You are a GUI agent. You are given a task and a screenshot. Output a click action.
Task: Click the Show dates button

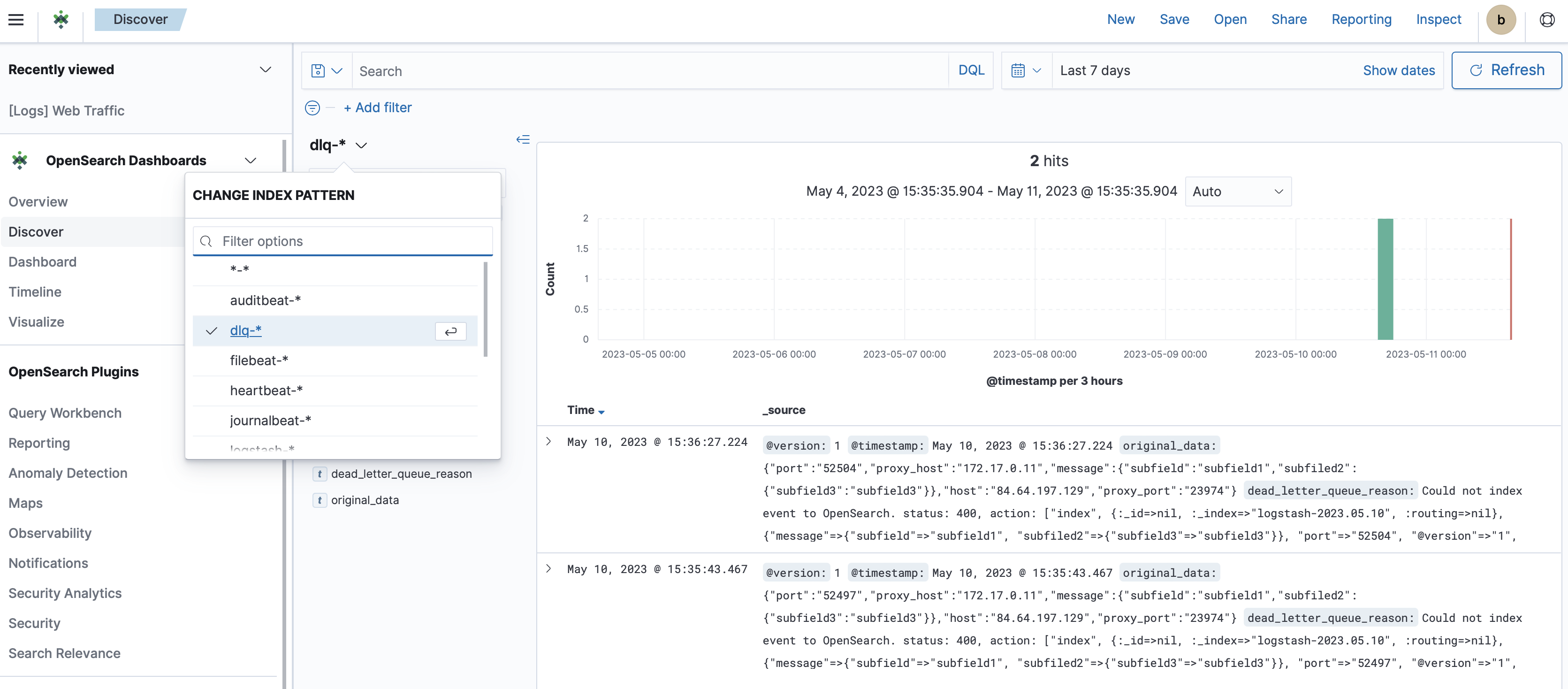click(x=1400, y=70)
